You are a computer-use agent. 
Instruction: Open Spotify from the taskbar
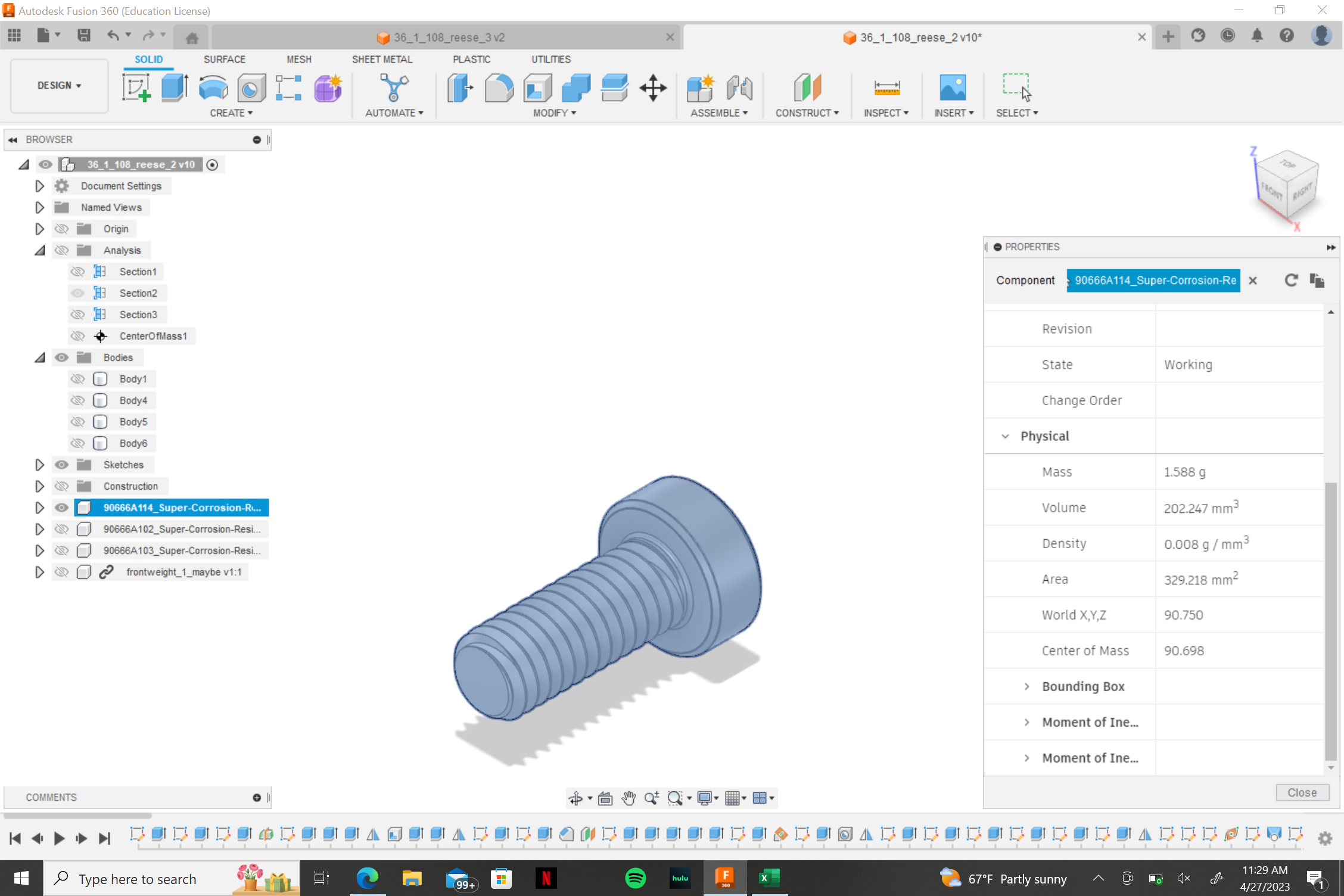[635, 878]
